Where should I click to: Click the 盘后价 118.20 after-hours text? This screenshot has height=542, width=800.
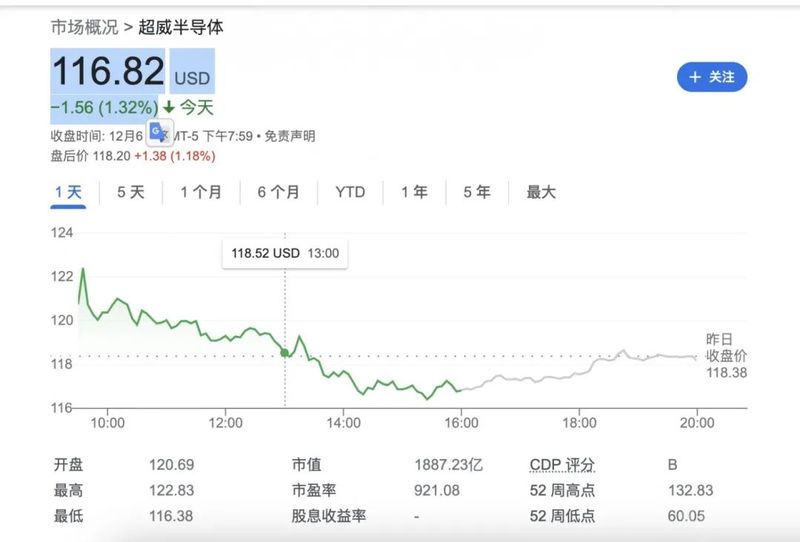[90, 156]
